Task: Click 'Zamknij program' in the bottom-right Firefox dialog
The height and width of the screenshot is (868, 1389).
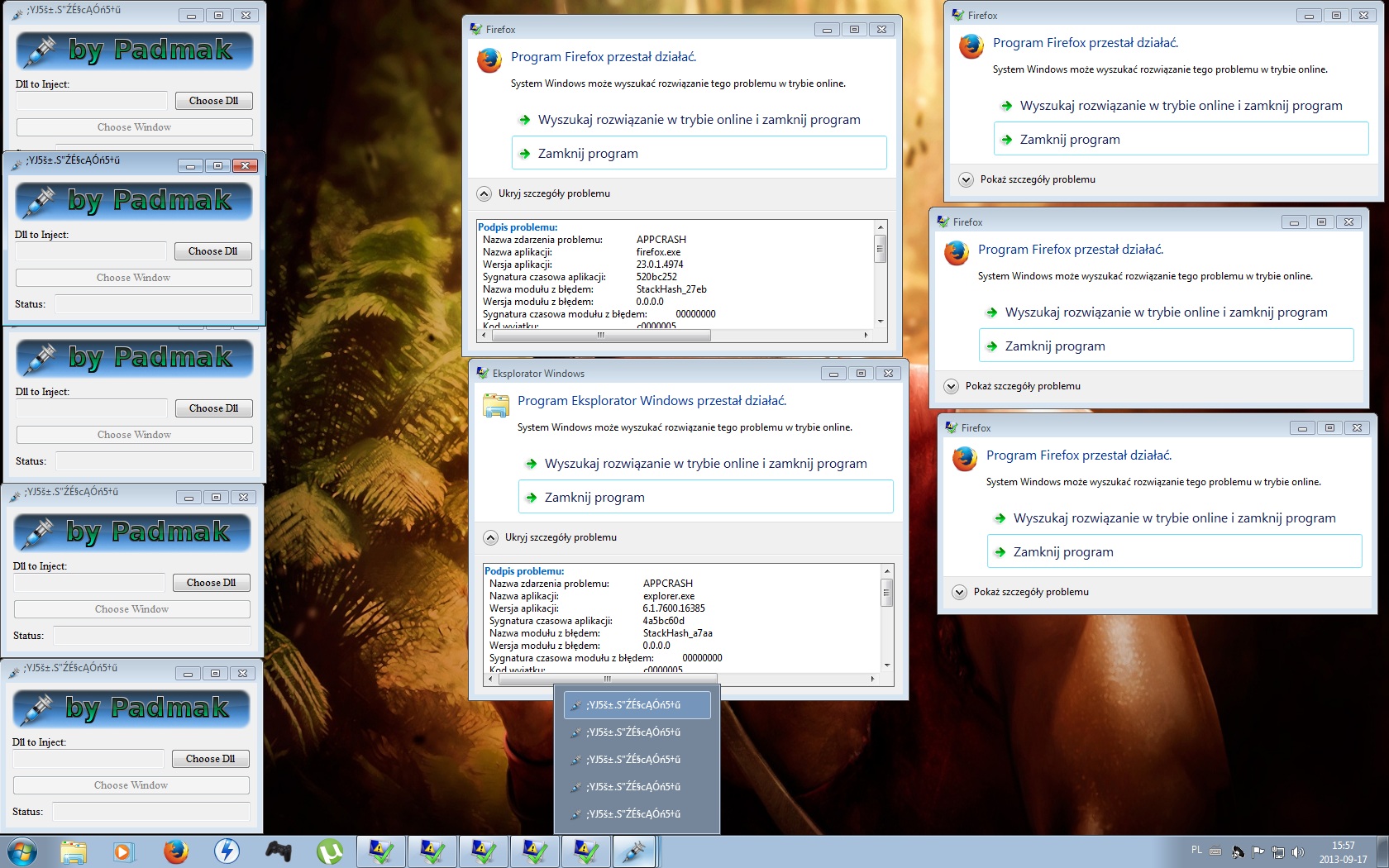Action: click(1175, 551)
